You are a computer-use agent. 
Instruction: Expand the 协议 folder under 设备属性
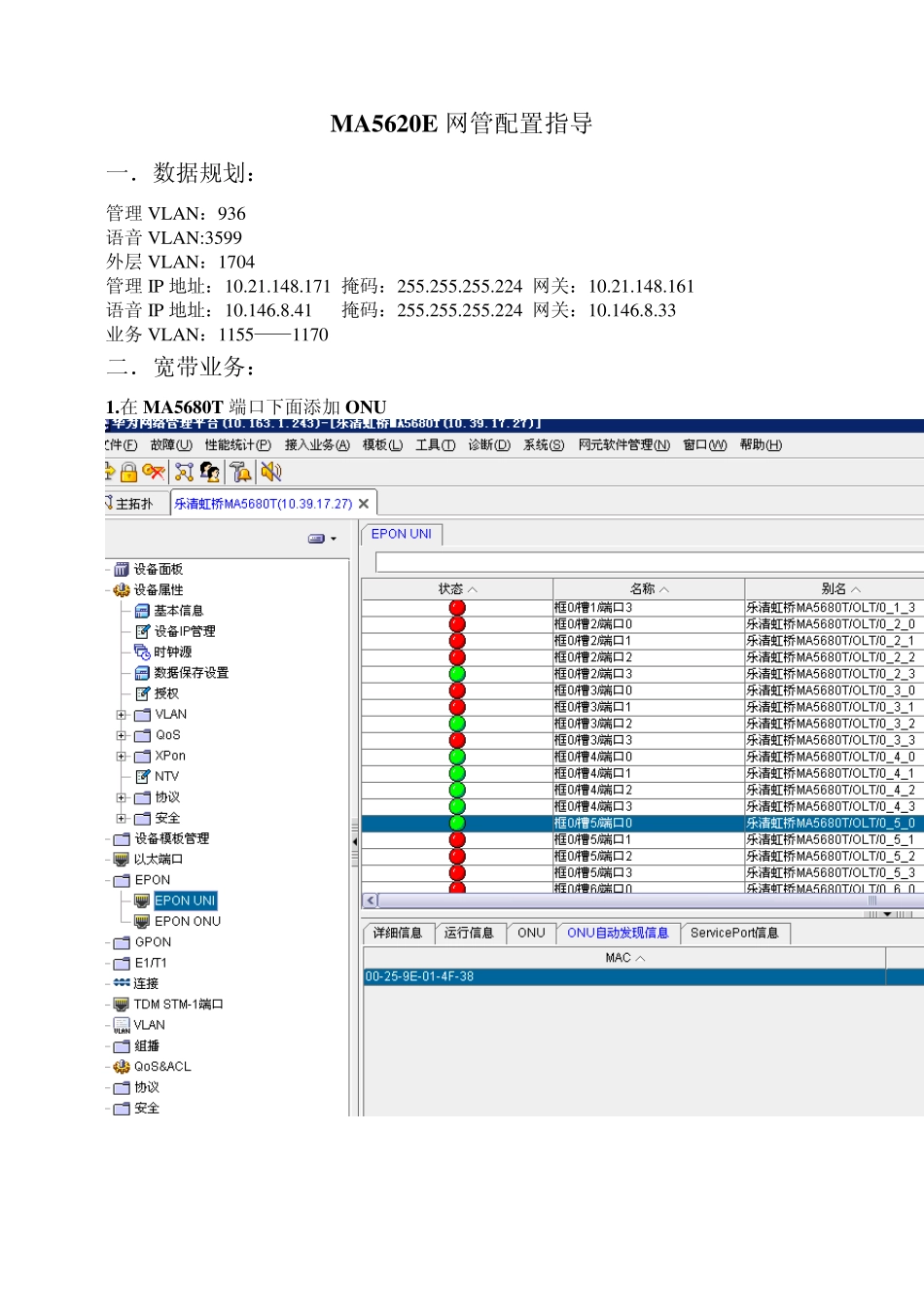pyautogui.click(x=122, y=797)
